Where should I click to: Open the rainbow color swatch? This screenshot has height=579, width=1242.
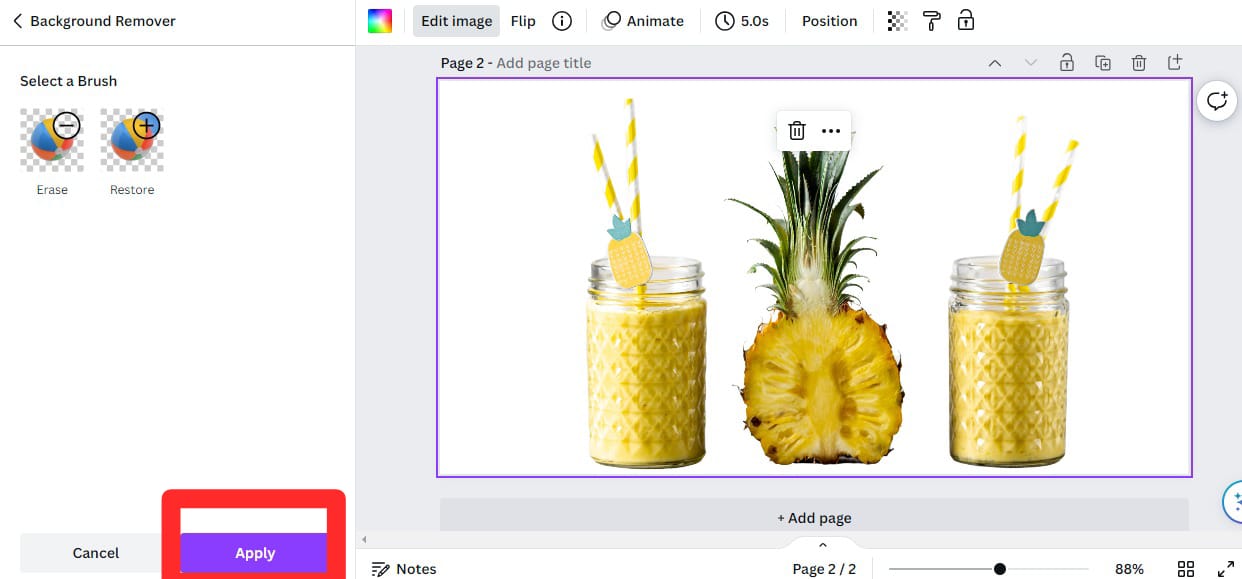(x=379, y=20)
